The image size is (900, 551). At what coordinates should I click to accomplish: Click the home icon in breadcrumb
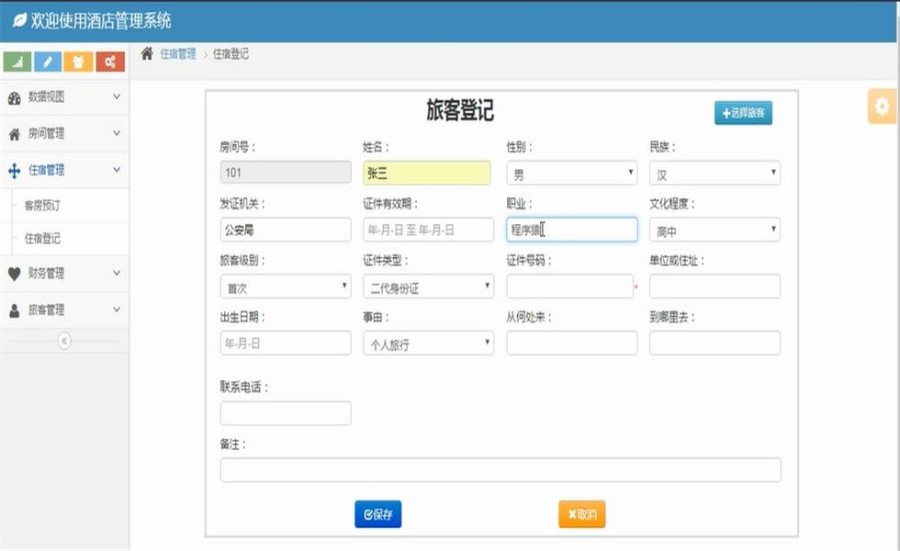pyautogui.click(x=147, y=53)
